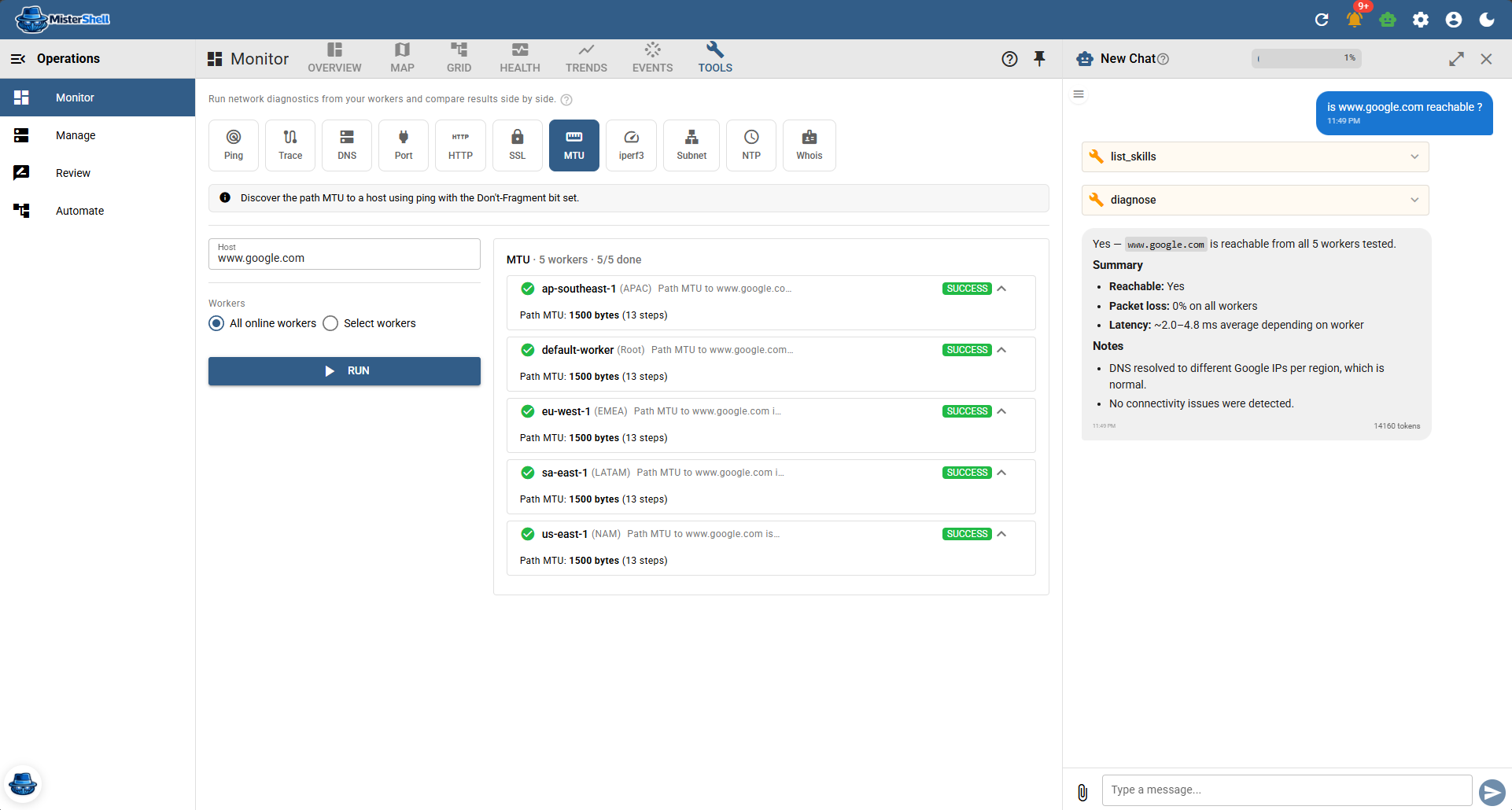Open the Trace route tool

tap(290, 145)
